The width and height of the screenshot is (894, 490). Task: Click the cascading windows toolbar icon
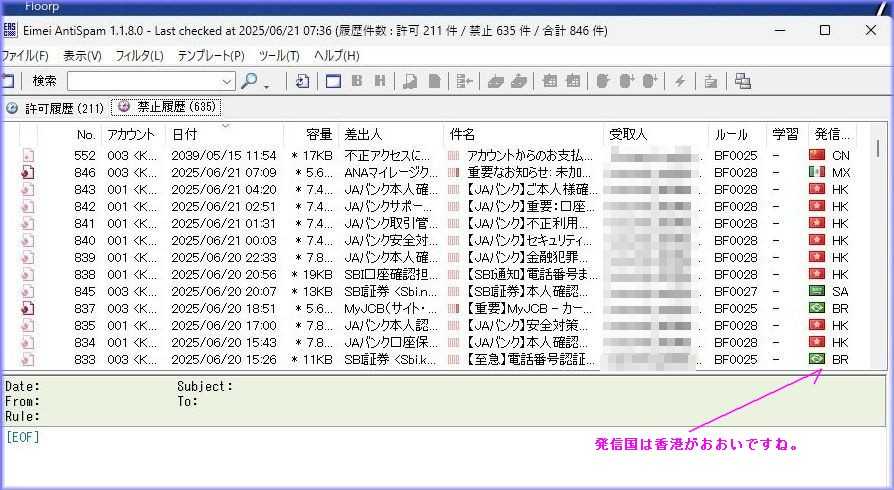tap(742, 82)
